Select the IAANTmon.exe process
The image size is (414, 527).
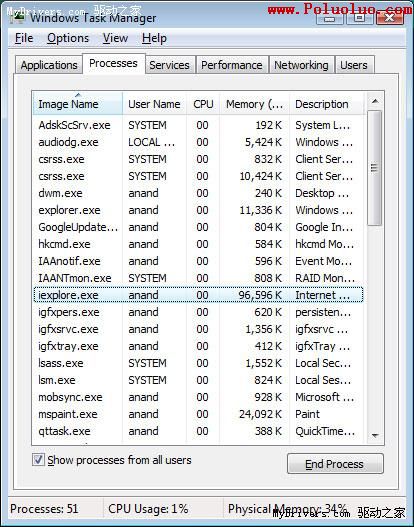198,278
